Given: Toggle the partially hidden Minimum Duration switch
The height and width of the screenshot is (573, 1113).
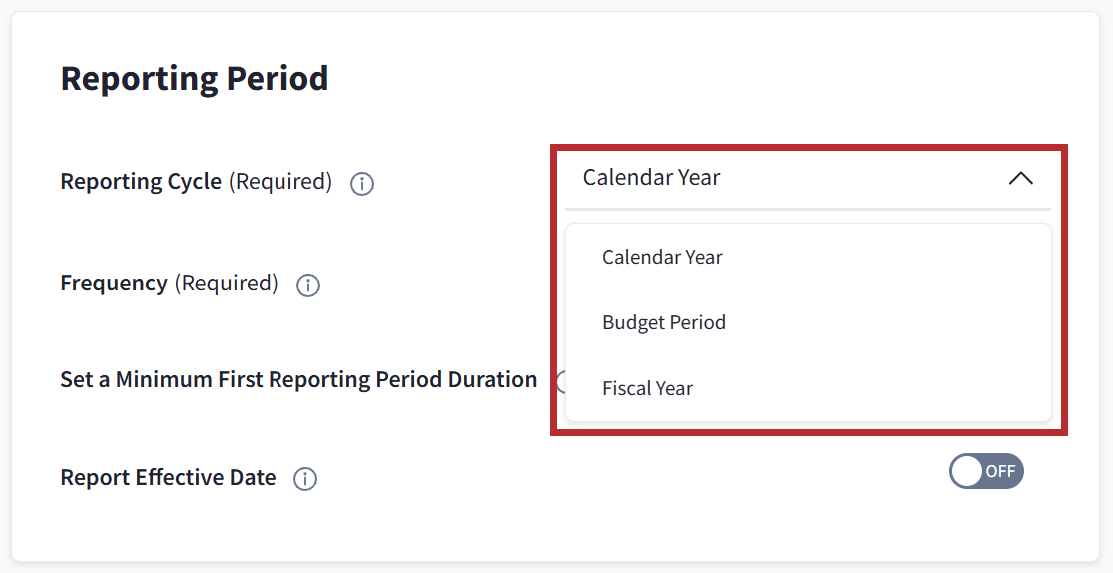Looking at the screenshot, I should (559, 380).
